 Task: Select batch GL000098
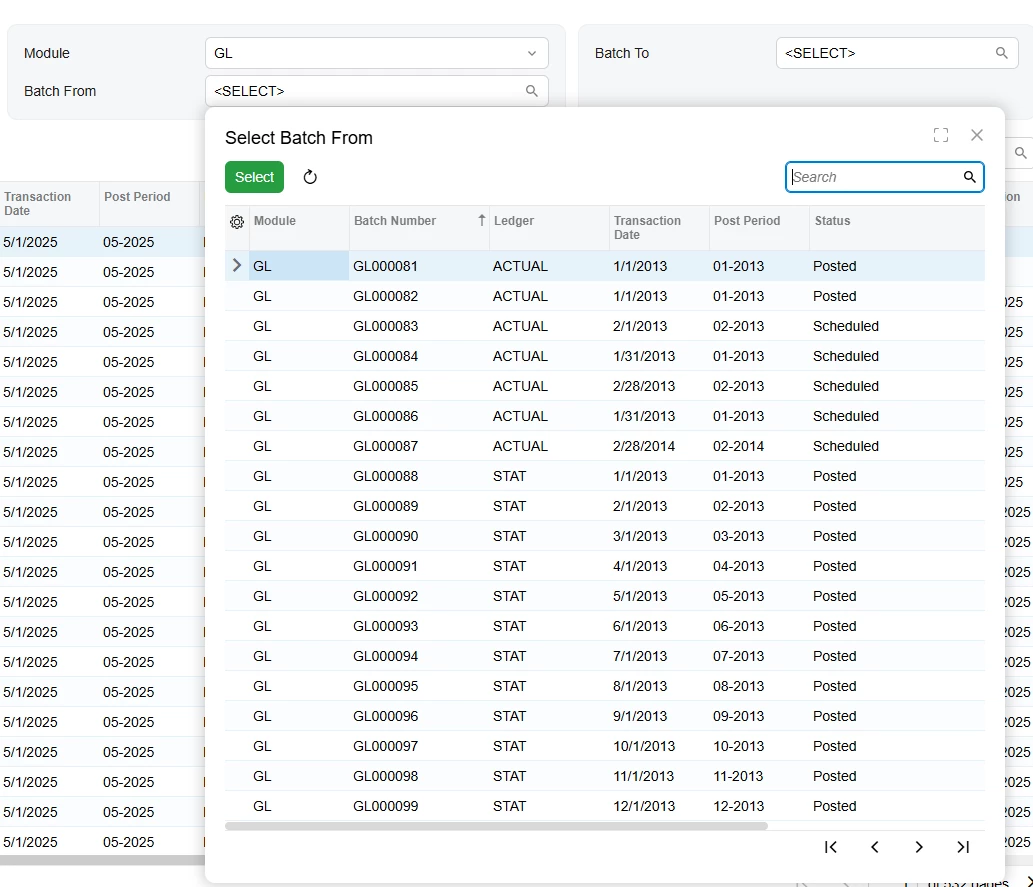pyautogui.click(x=605, y=776)
